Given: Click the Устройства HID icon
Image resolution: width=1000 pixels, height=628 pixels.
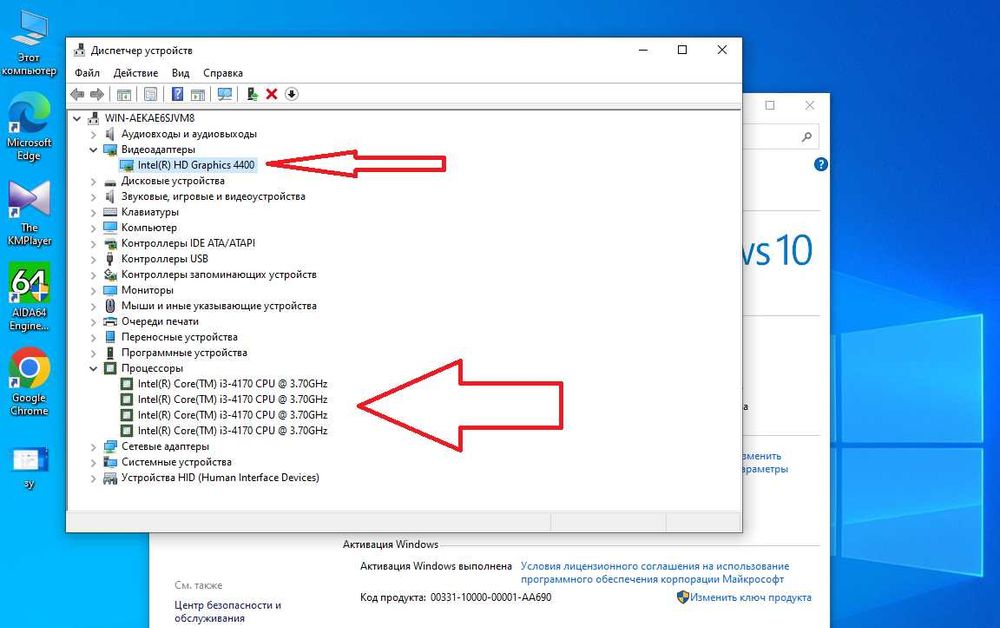Looking at the screenshot, I should click(110, 478).
